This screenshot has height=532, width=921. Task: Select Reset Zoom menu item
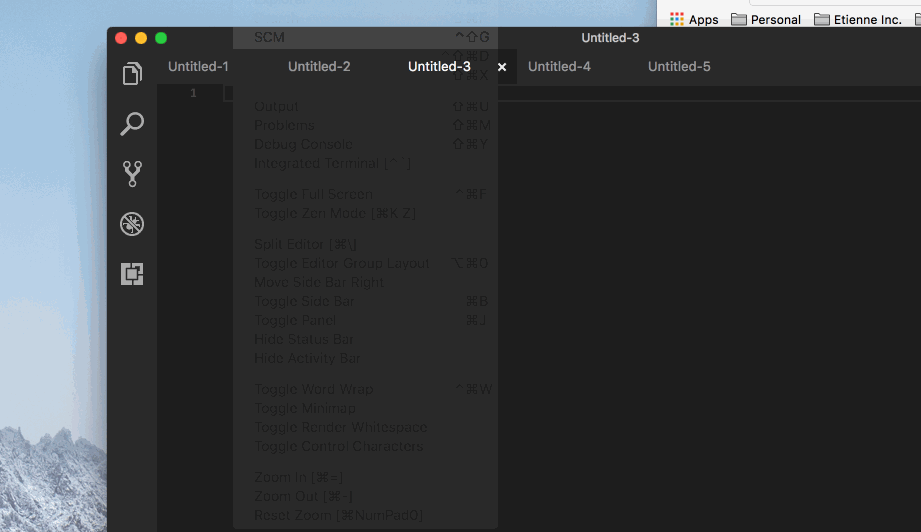coord(365,515)
